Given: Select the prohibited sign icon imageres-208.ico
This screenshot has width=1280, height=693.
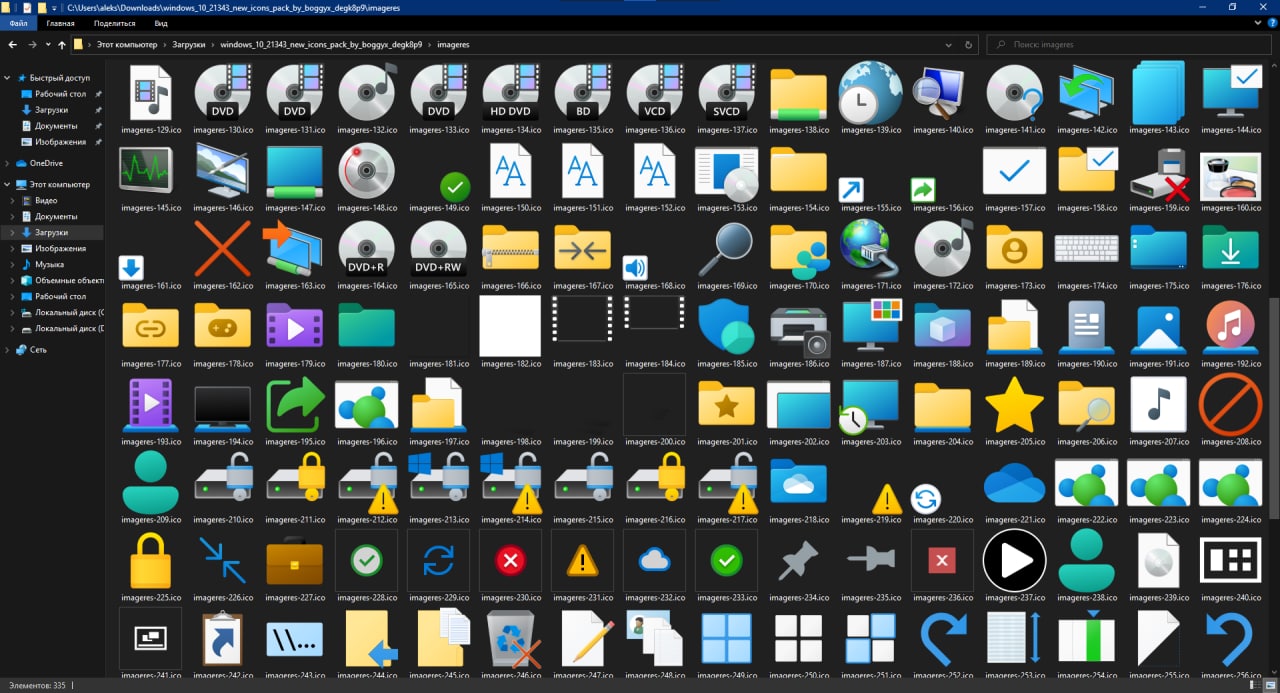Looking at the screenshot, I should click(1231, 404).
